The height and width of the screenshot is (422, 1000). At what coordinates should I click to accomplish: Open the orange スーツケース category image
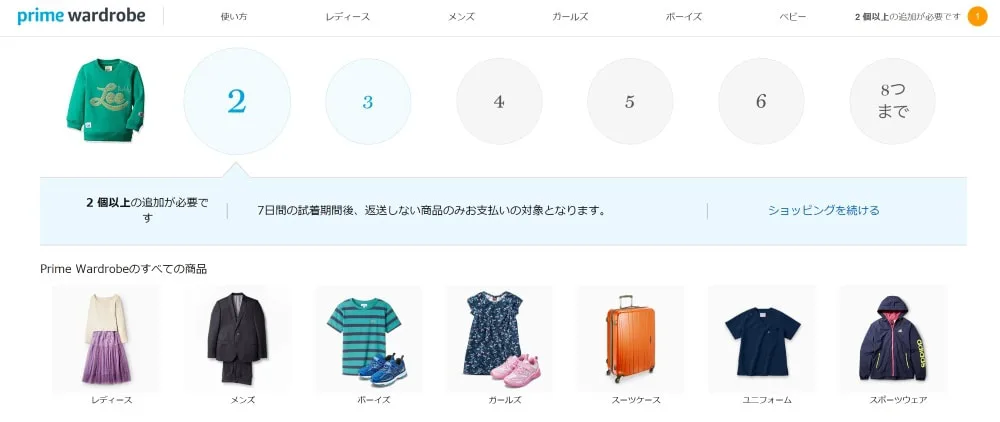[x=631, y=338]
